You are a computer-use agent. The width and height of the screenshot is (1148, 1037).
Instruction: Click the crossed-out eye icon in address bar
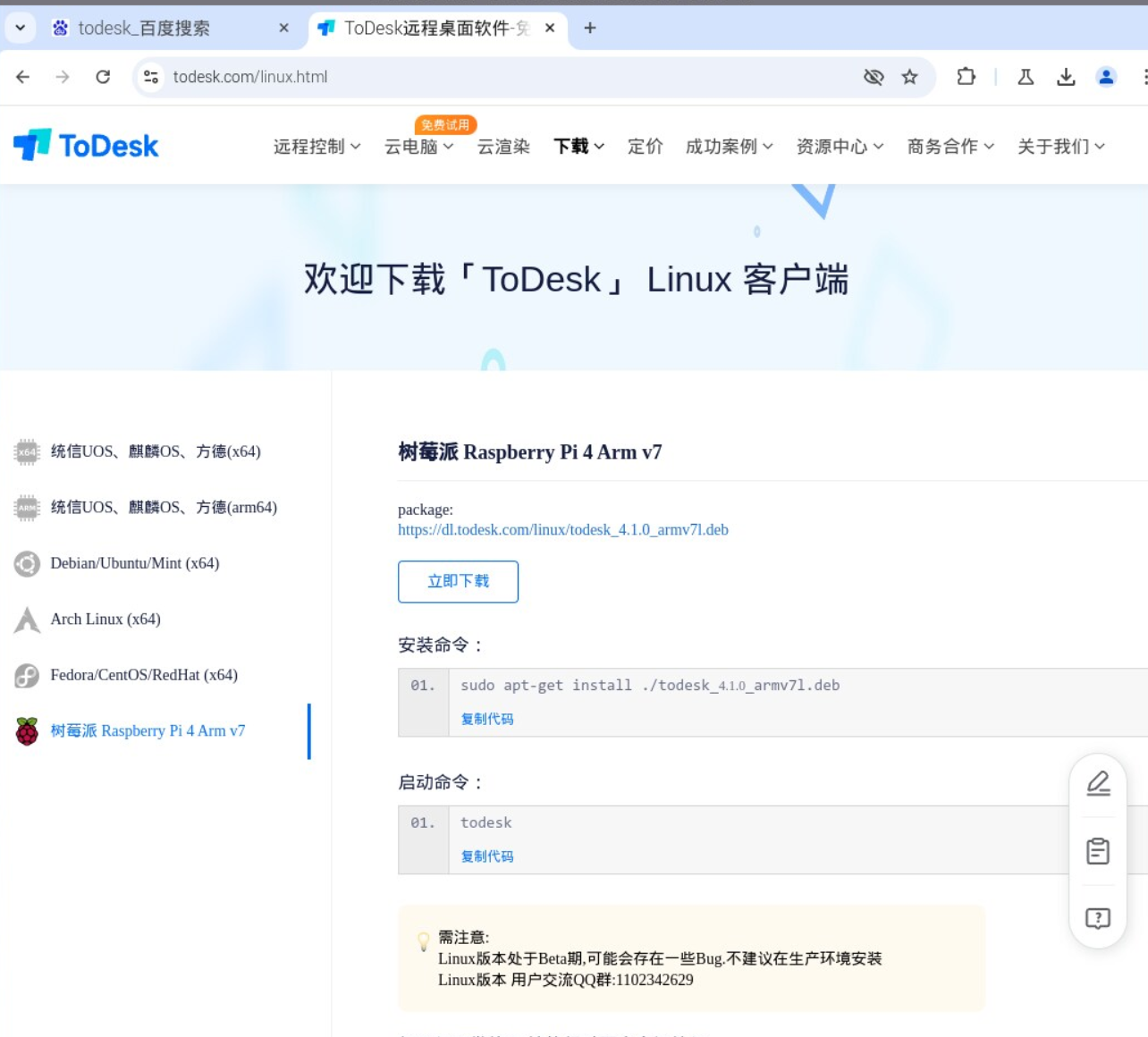click(x=874, y=77)
